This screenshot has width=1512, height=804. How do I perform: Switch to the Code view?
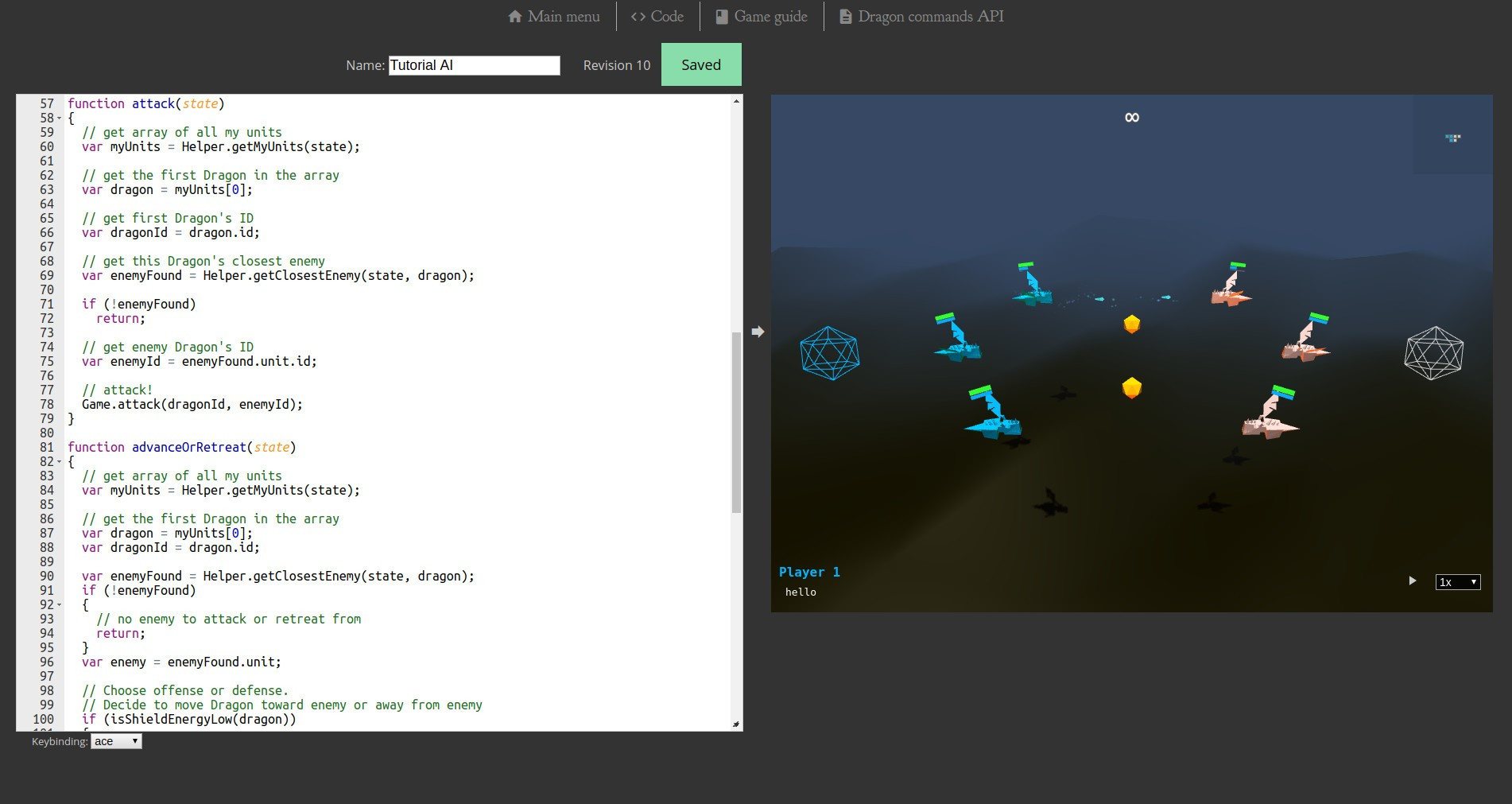657,16
